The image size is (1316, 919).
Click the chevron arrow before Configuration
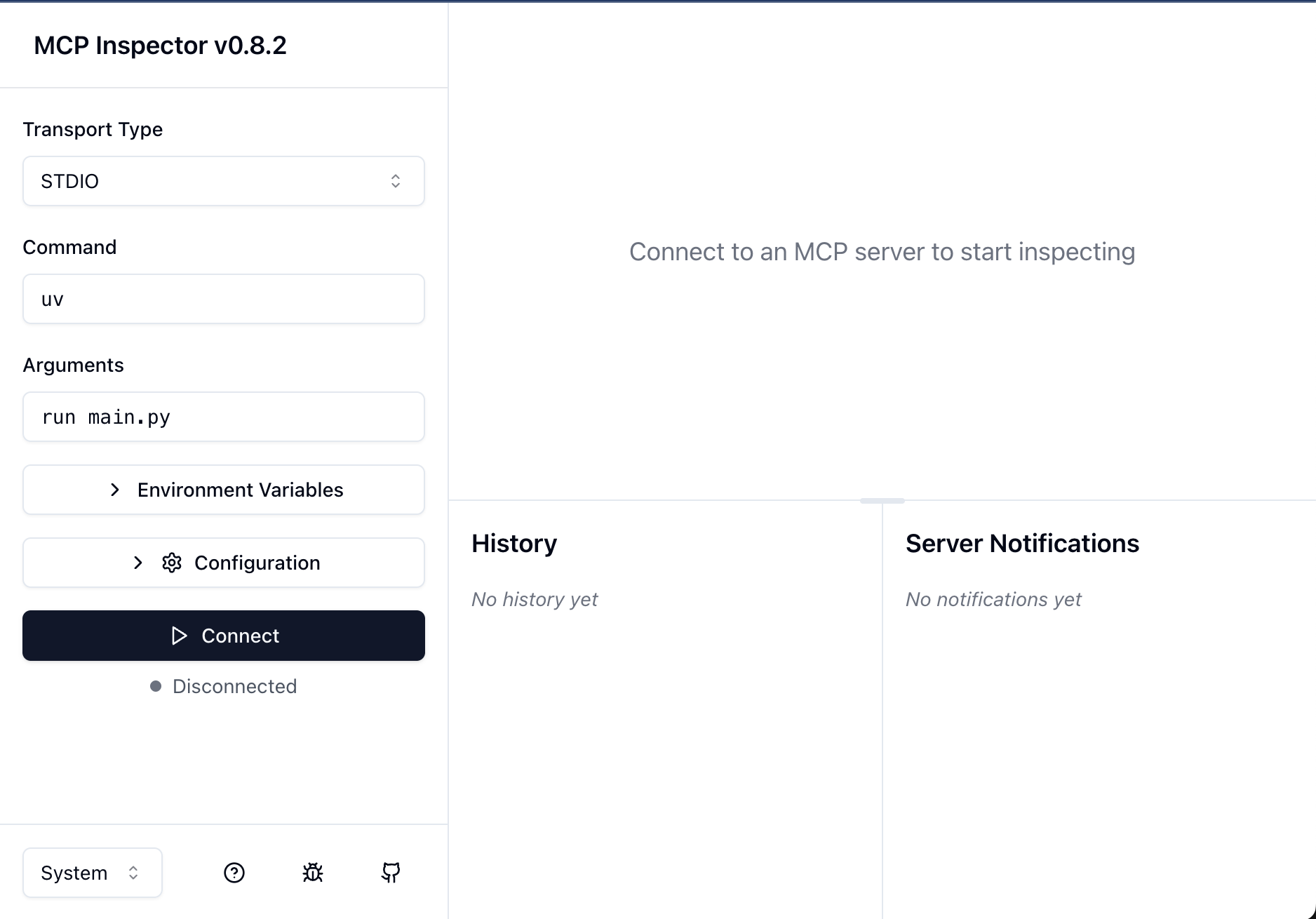point(138,563)
